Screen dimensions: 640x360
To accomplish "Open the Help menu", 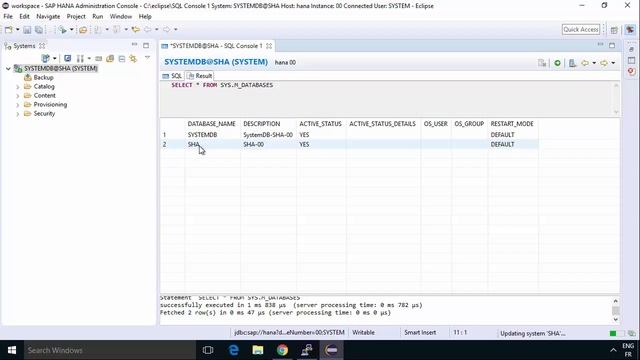I will click(145, 16).
